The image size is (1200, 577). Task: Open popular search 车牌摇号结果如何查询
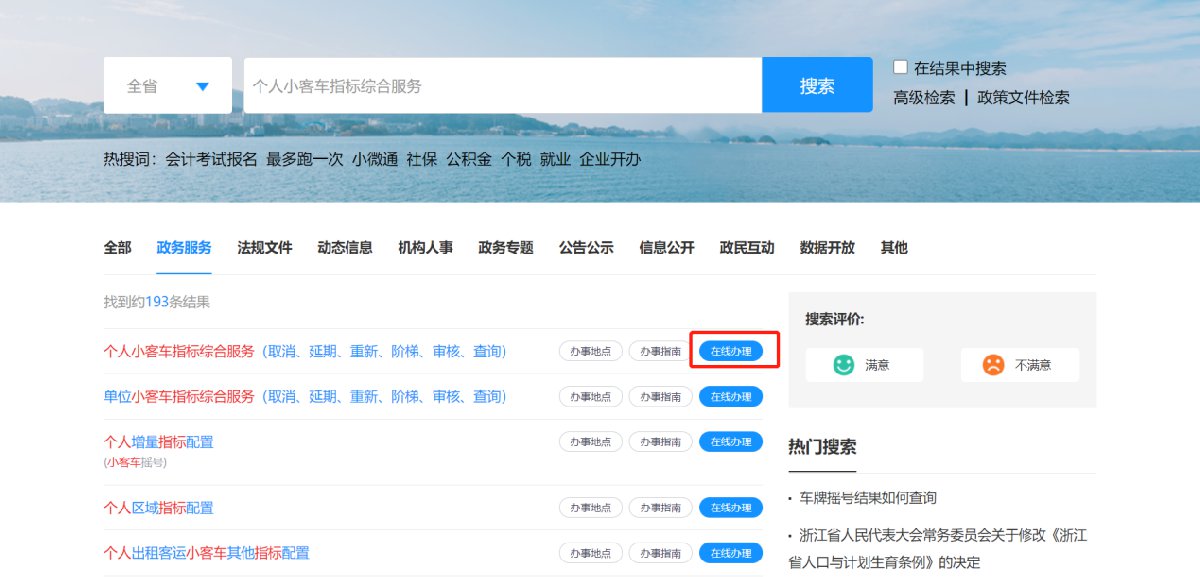(867, 498)
